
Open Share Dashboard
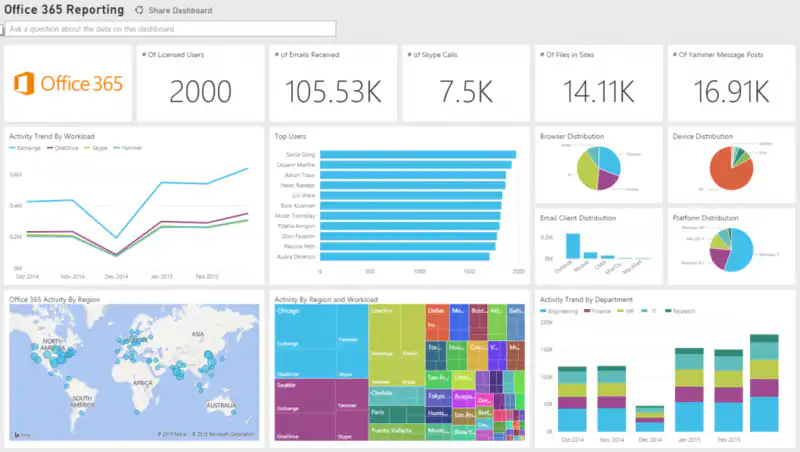pyautogui.click(x=180, y=10)
